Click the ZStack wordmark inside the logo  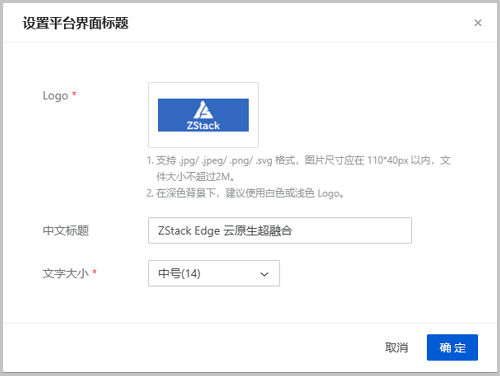(203, 126)
